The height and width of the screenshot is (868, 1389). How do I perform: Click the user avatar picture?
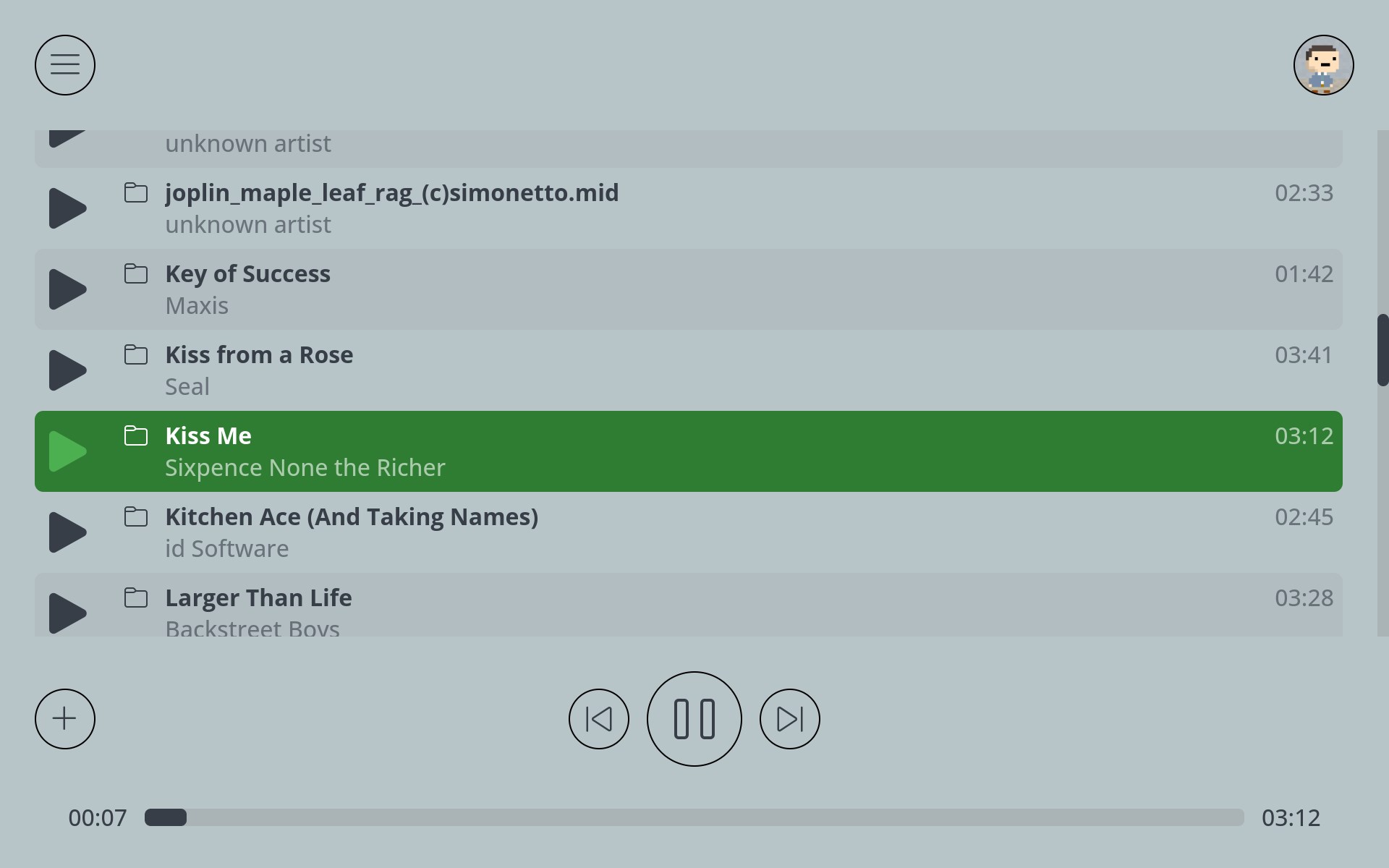(x=1323, y=65)
